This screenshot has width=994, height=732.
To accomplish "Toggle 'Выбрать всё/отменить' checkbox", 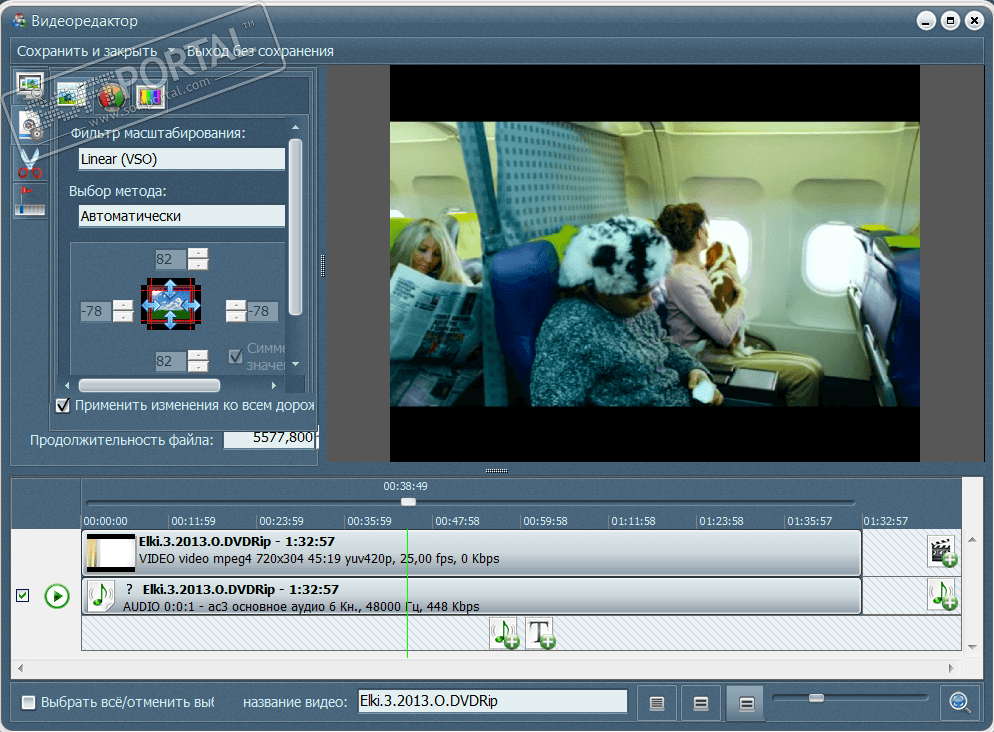I will tap(29, 702).
